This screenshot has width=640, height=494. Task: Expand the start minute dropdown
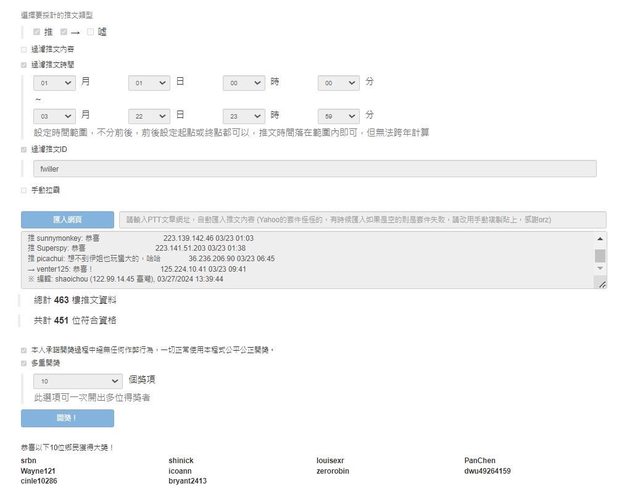pos(339,83)
